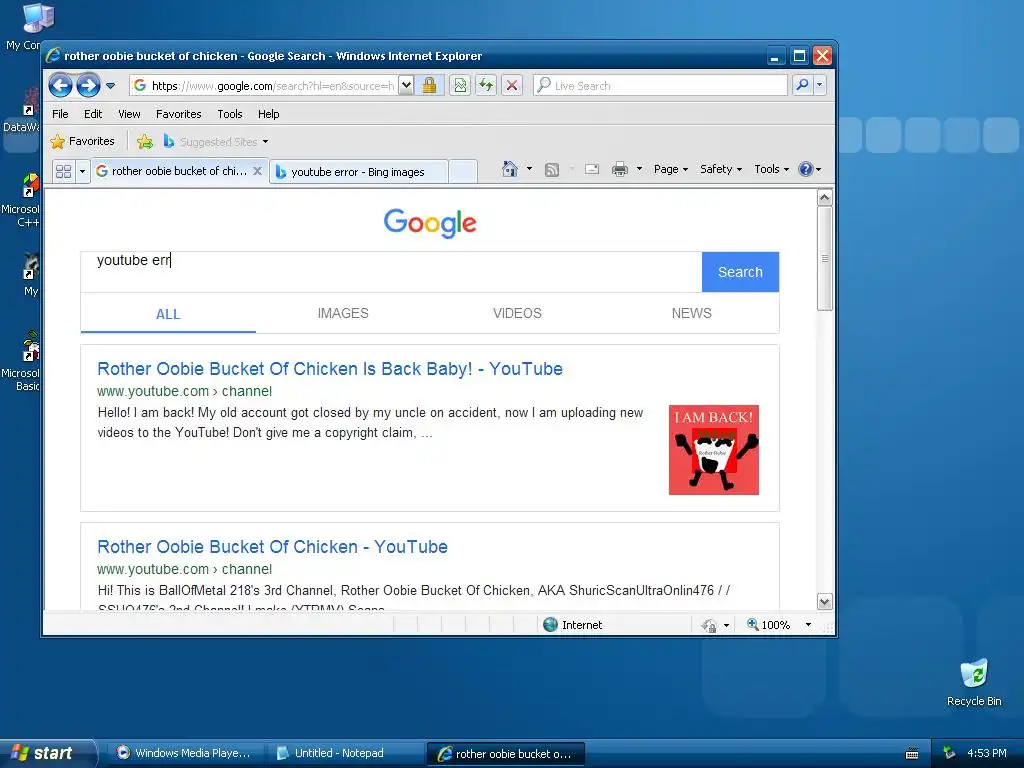1024x768 pixels.
Task: Switch to Windows Media Player taskbar item
Action: pos(185,753)
